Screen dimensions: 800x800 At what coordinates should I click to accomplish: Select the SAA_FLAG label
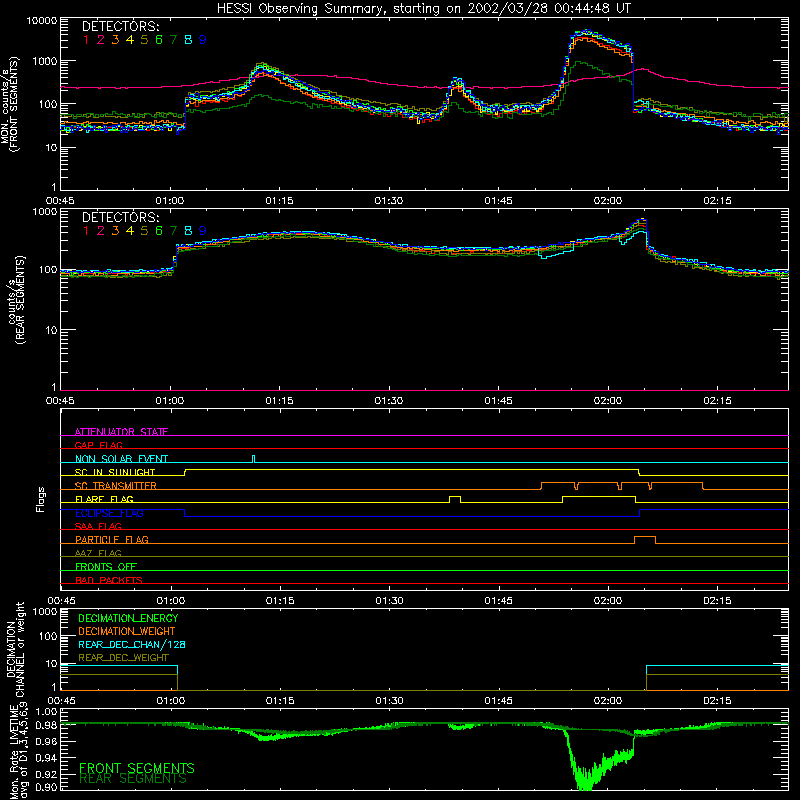click(98, 526)
